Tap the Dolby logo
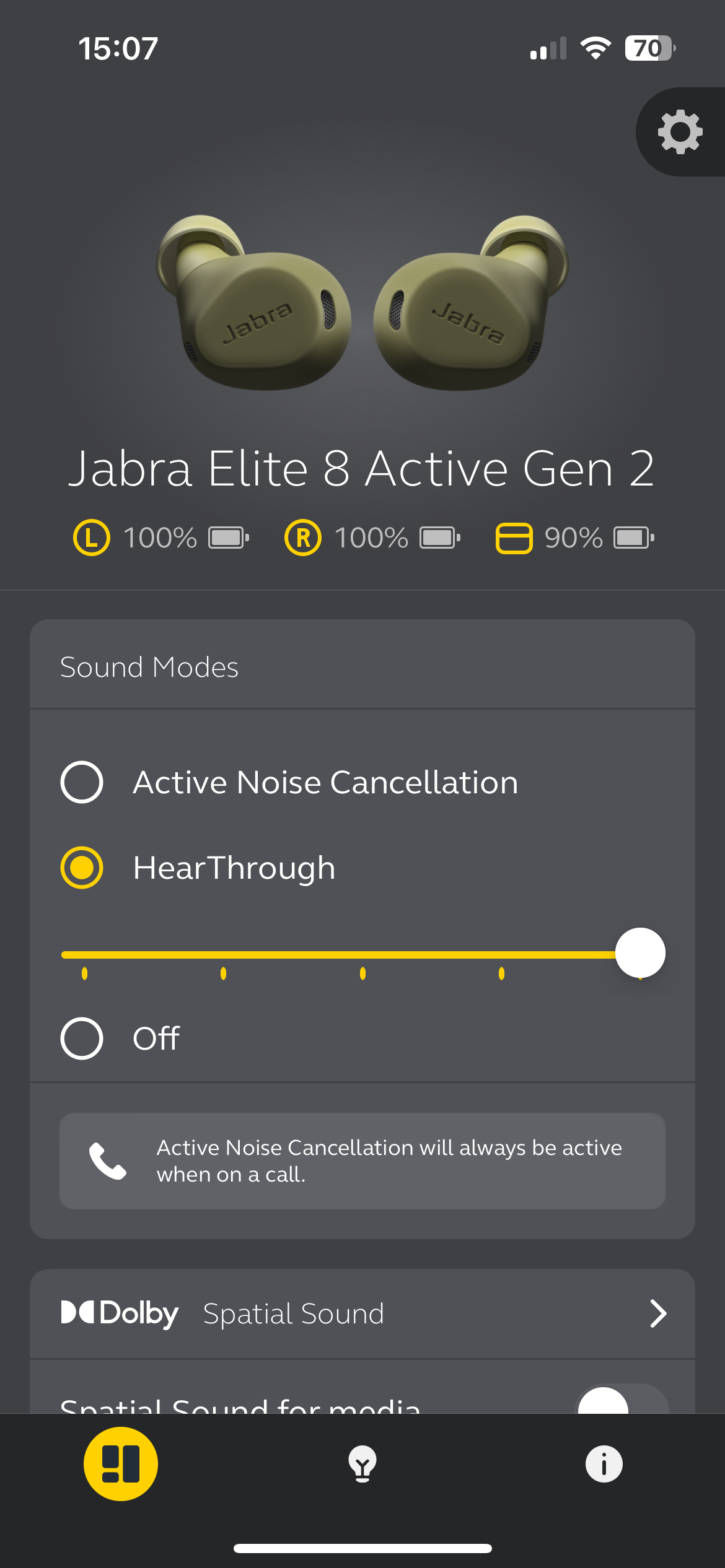Viewport: 725px width, 1568px height. (x=120, y=1313)
